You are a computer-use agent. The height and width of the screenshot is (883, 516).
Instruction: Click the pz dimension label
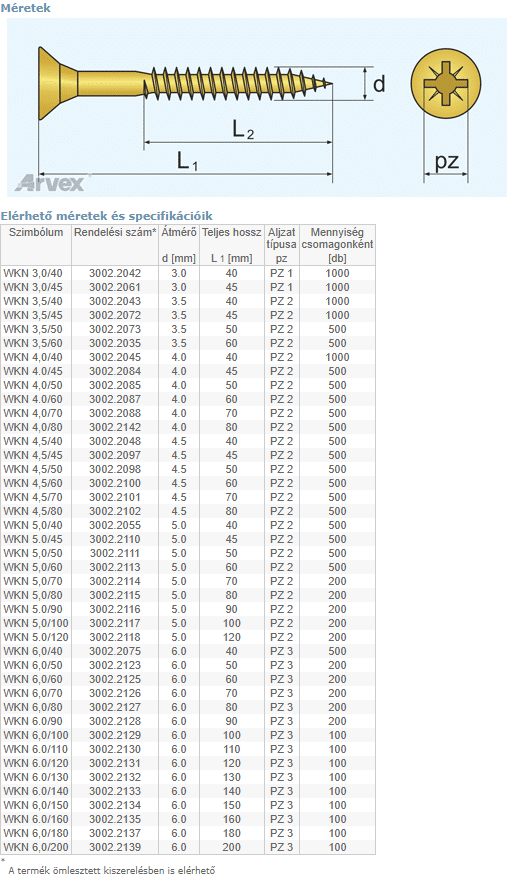pyautogui.click(x=447, y=161)
